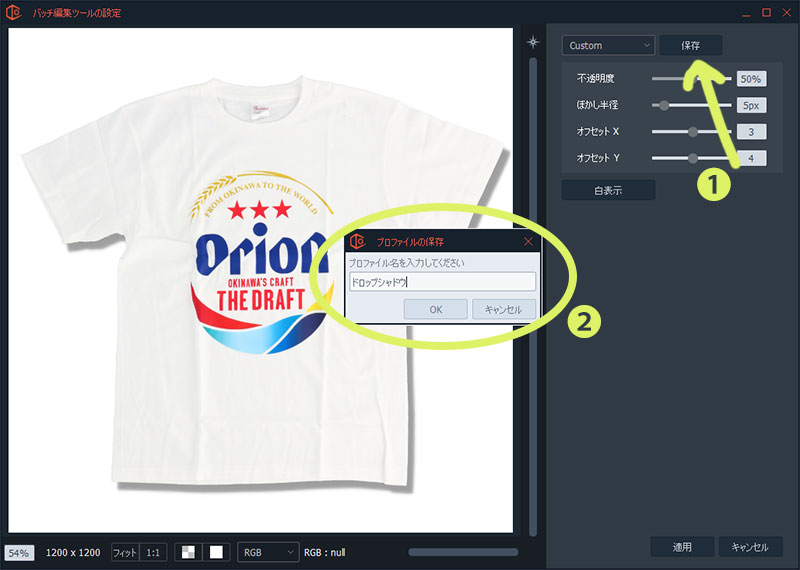
Task: Maximize the batch edit settings window
Action: (x=766, y=12)
